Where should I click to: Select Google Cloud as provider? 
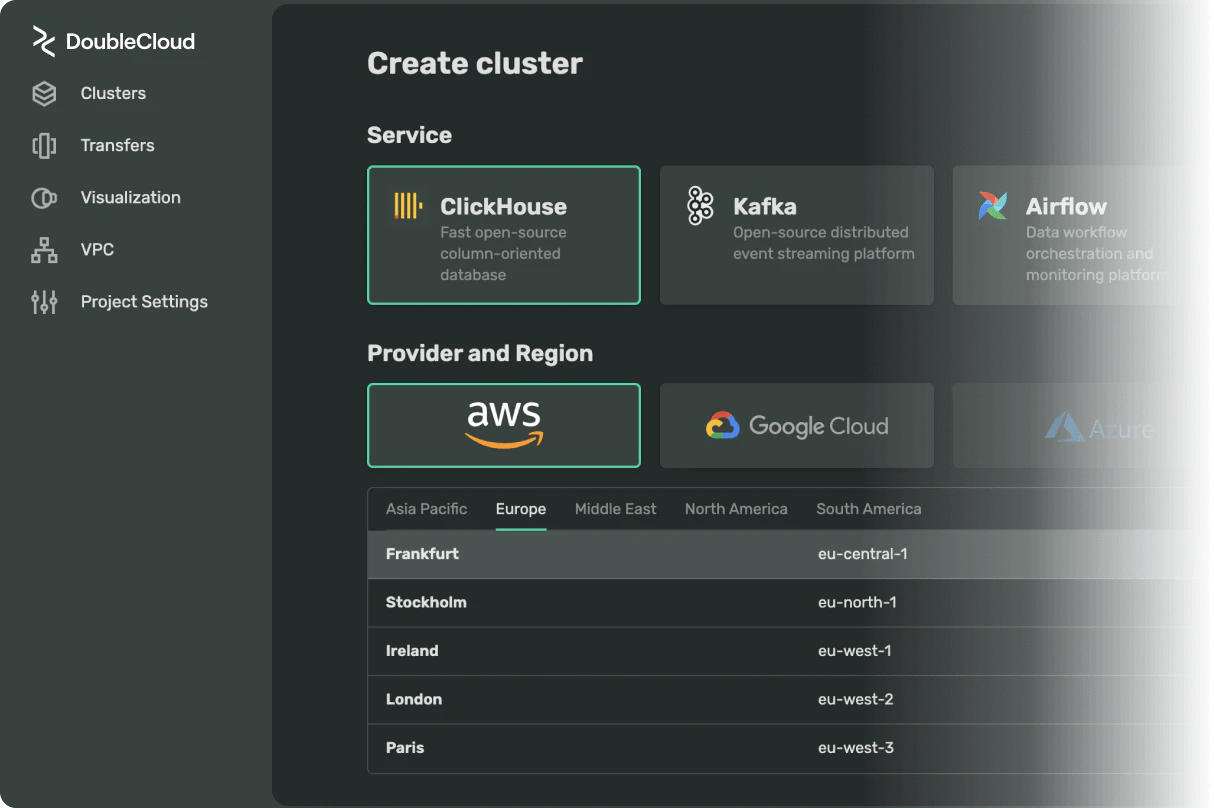(796, 425)
